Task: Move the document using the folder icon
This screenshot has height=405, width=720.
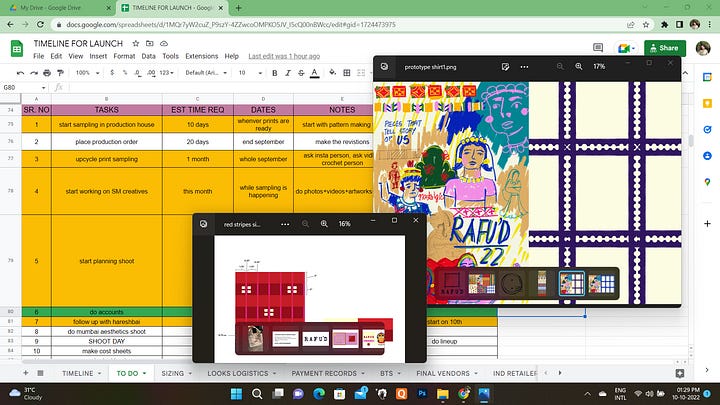Action: [x=150, y=43]
